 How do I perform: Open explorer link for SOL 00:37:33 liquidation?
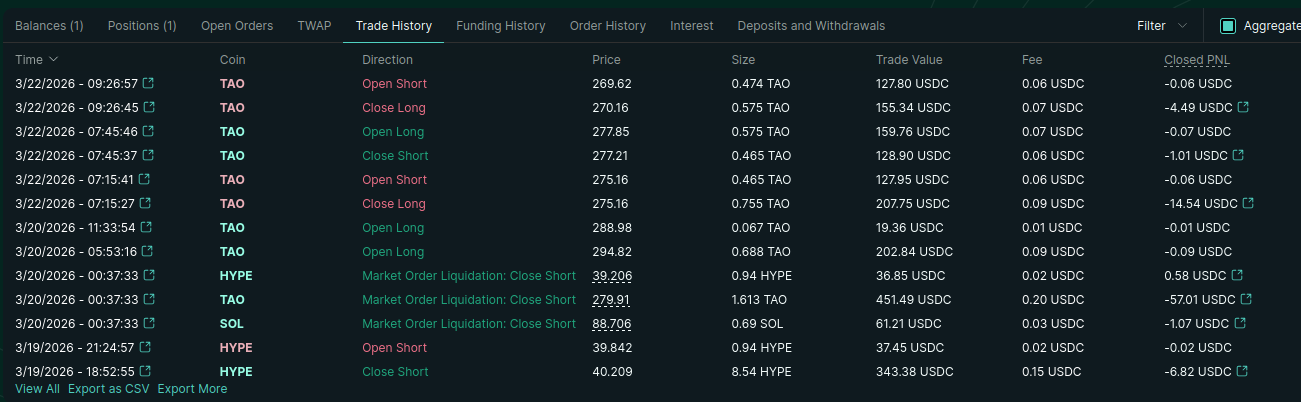pos(148,323)
